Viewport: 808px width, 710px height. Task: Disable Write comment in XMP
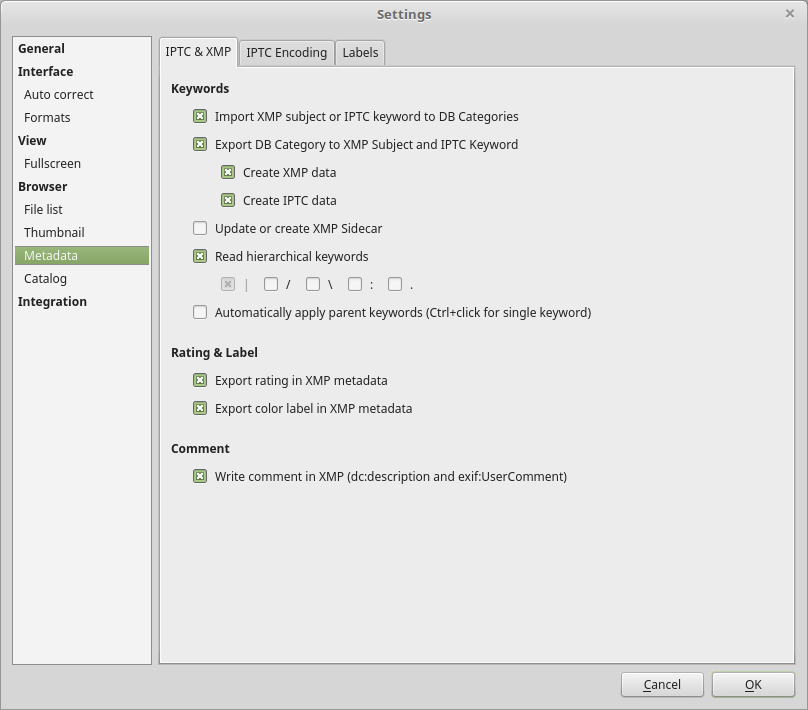(x=200, y=477)
